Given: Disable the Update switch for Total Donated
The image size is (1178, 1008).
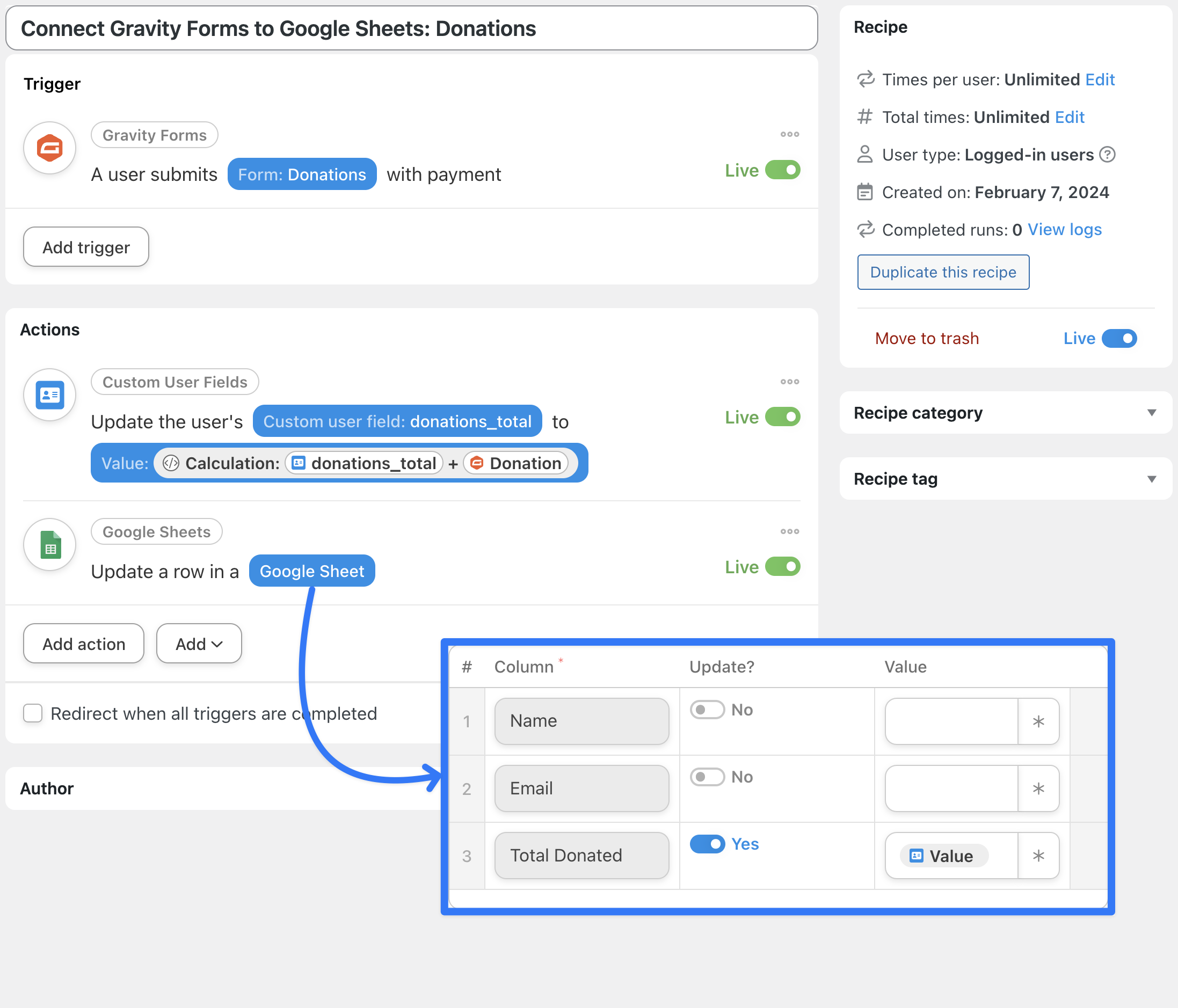Looking at the screenshot, I should 707,844.
